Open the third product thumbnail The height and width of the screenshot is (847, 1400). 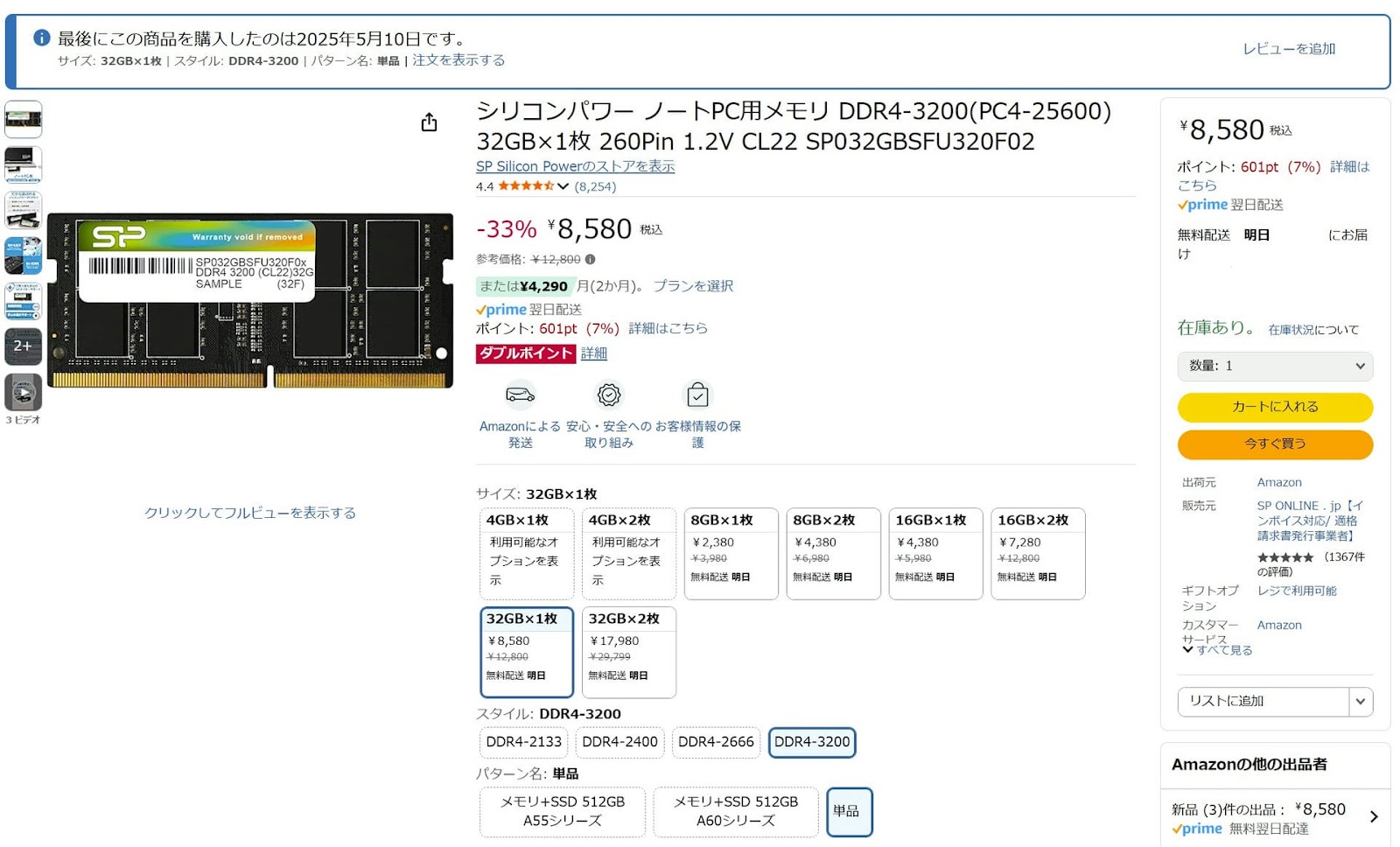(x=24, y=210)
